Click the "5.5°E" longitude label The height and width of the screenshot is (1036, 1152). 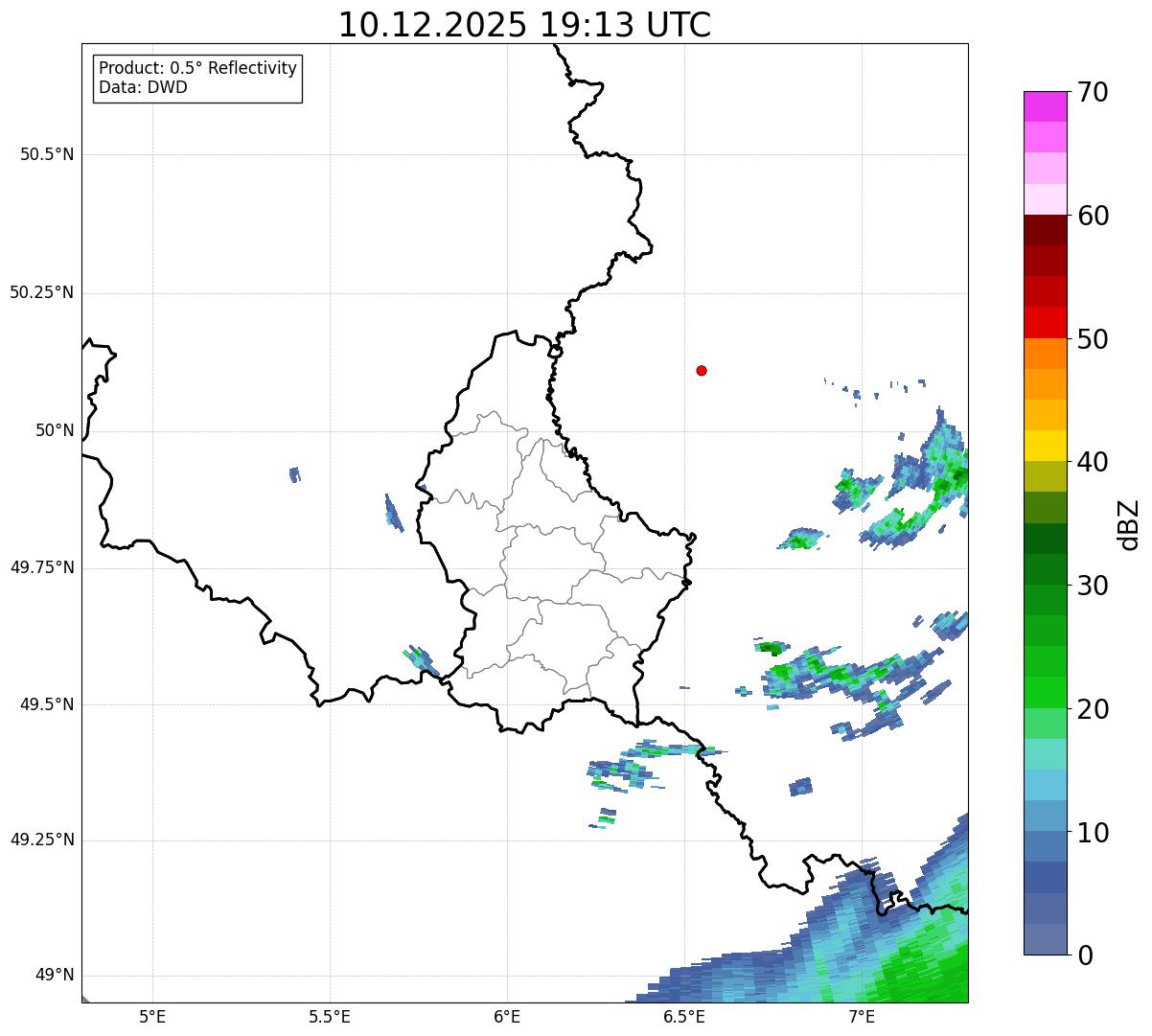330,1016
